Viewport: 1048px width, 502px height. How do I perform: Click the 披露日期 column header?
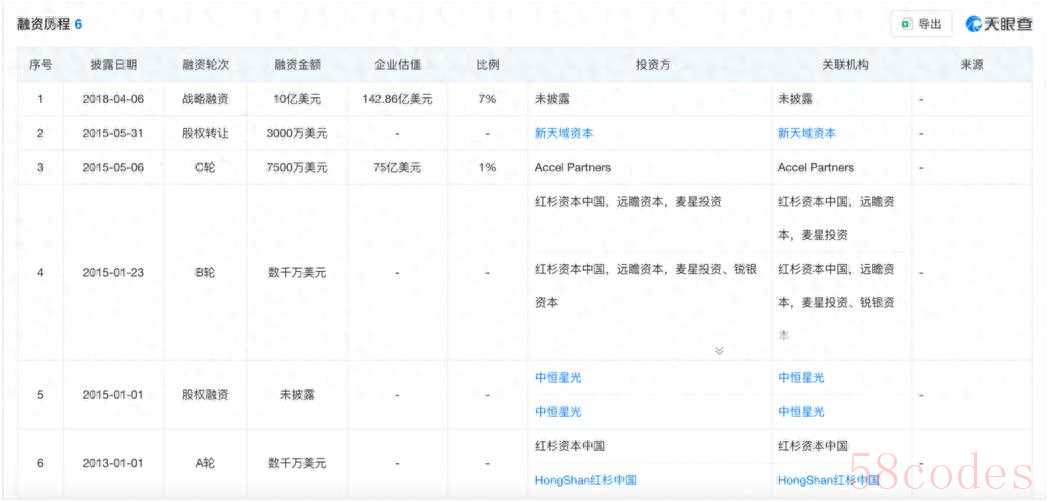[113, 64]
